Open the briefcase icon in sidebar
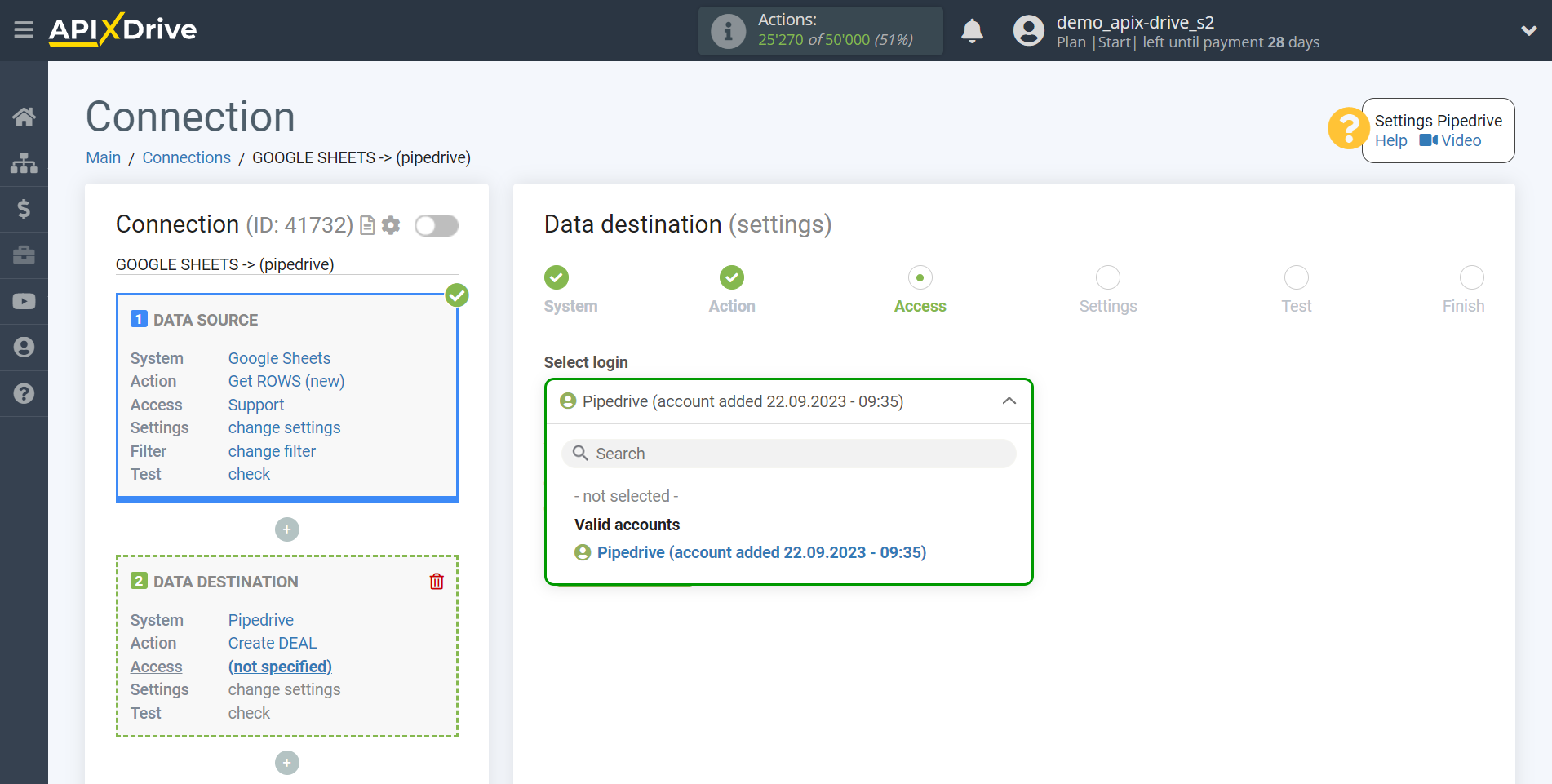 click(24, 255)
